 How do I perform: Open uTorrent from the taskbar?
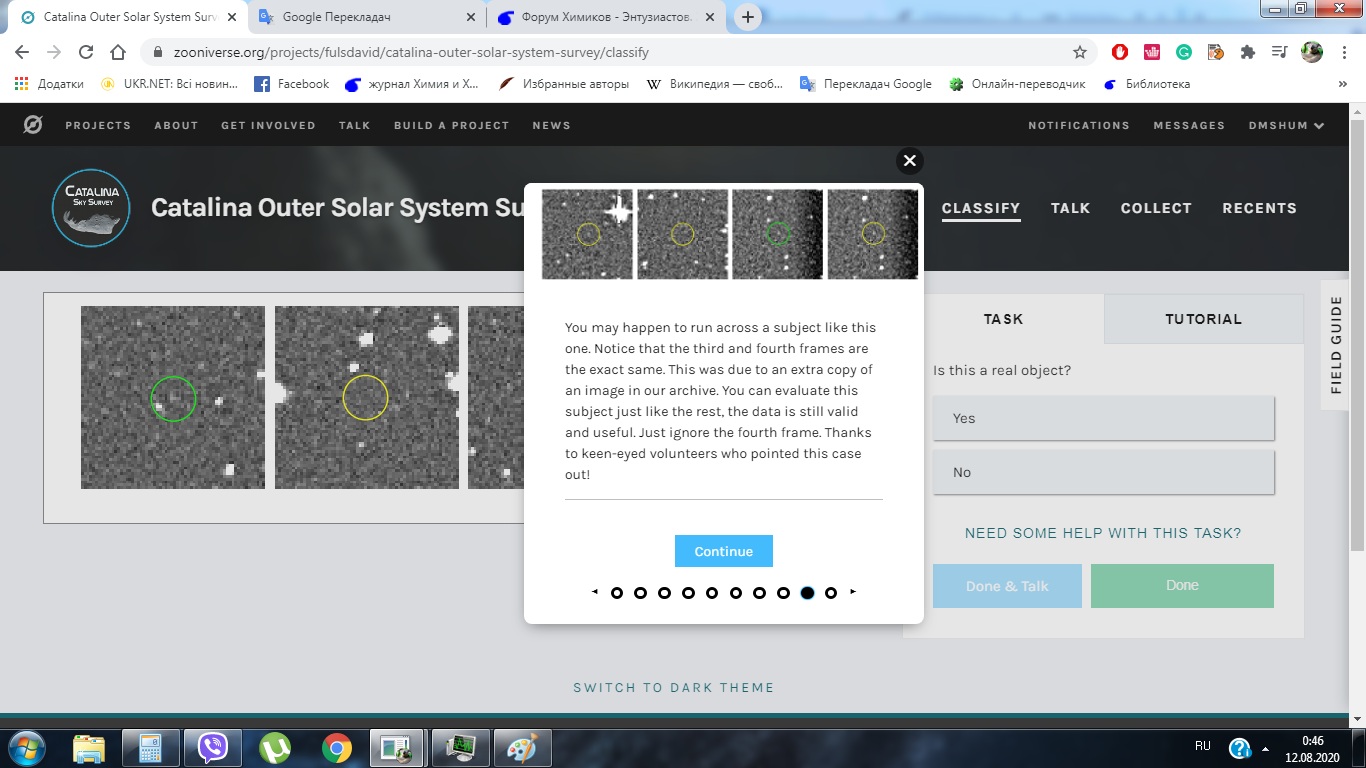274,747
